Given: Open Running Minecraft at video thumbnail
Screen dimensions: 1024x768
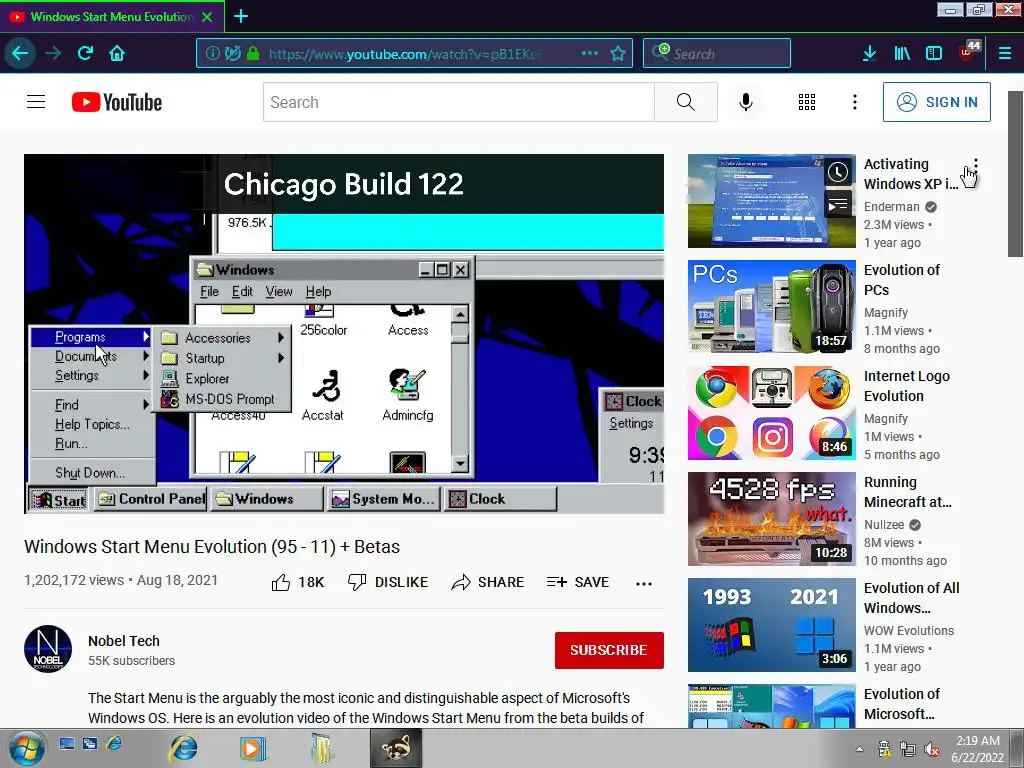Looking at the screenshot, I should click(x=771, y=519).
